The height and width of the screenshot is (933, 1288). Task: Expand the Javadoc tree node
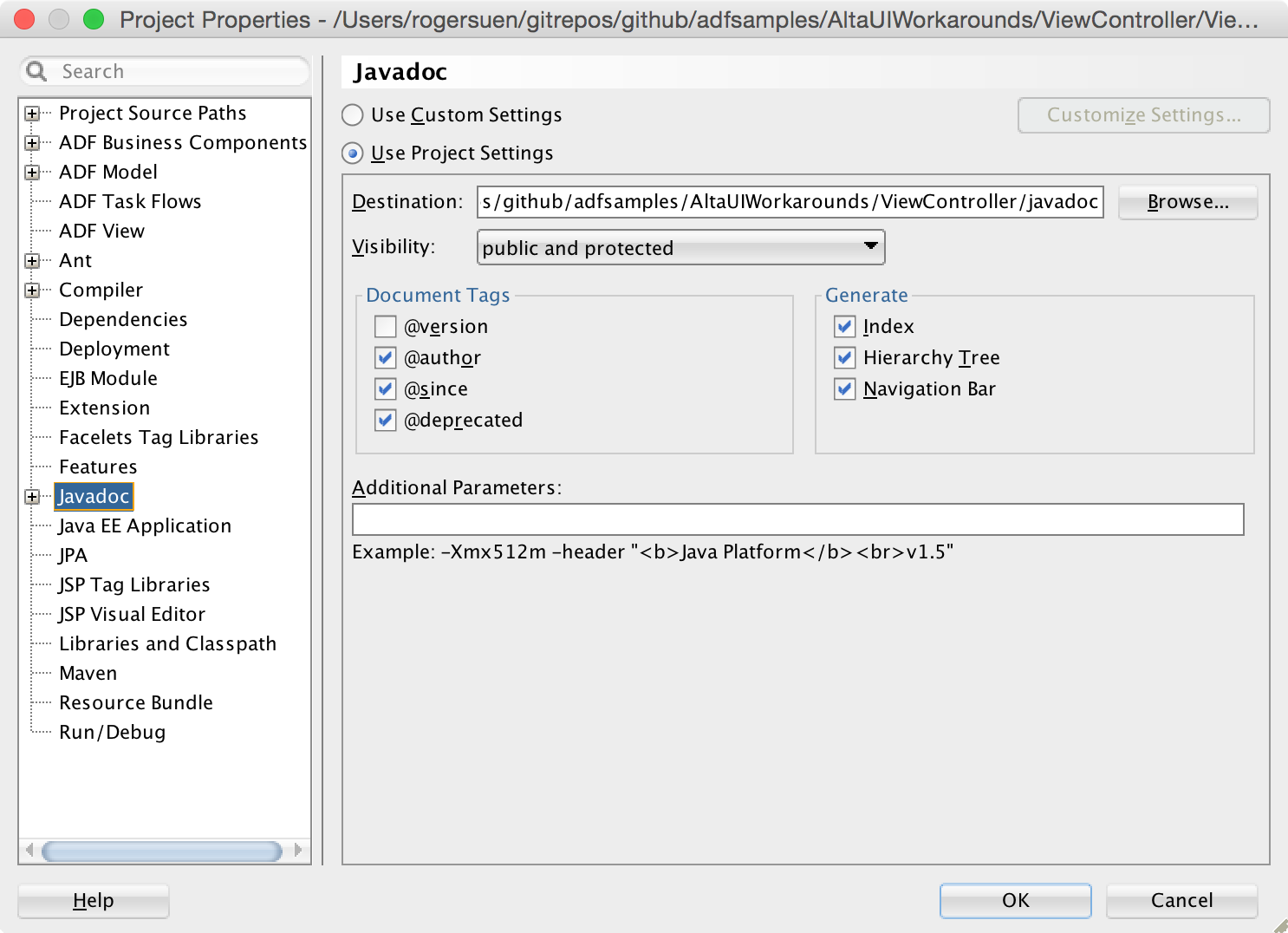coord(32,497)
